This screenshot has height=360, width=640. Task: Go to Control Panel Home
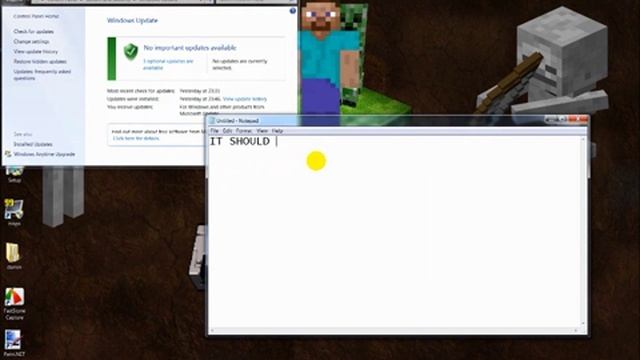click(36, 16)
